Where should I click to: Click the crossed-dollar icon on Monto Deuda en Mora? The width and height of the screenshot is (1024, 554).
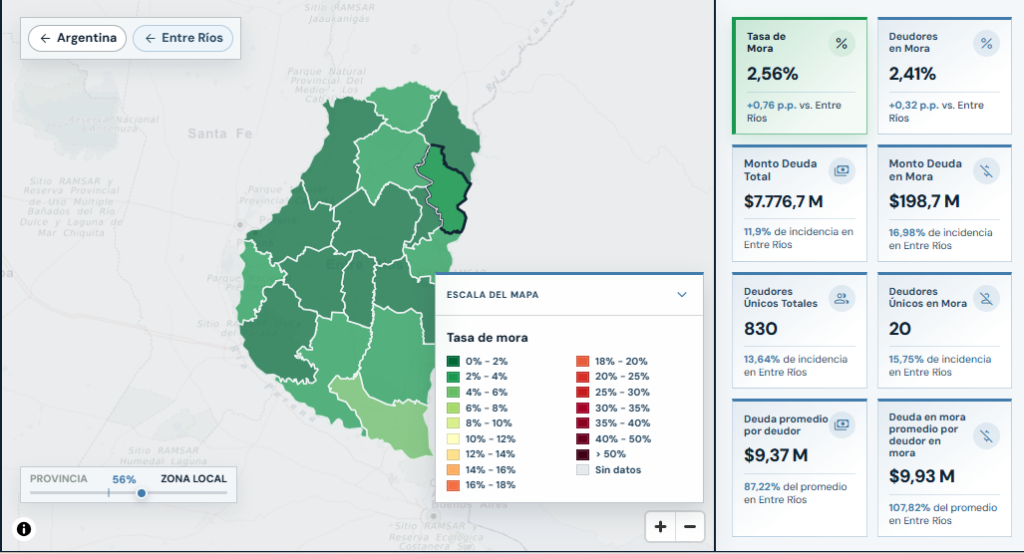(986, 171)
